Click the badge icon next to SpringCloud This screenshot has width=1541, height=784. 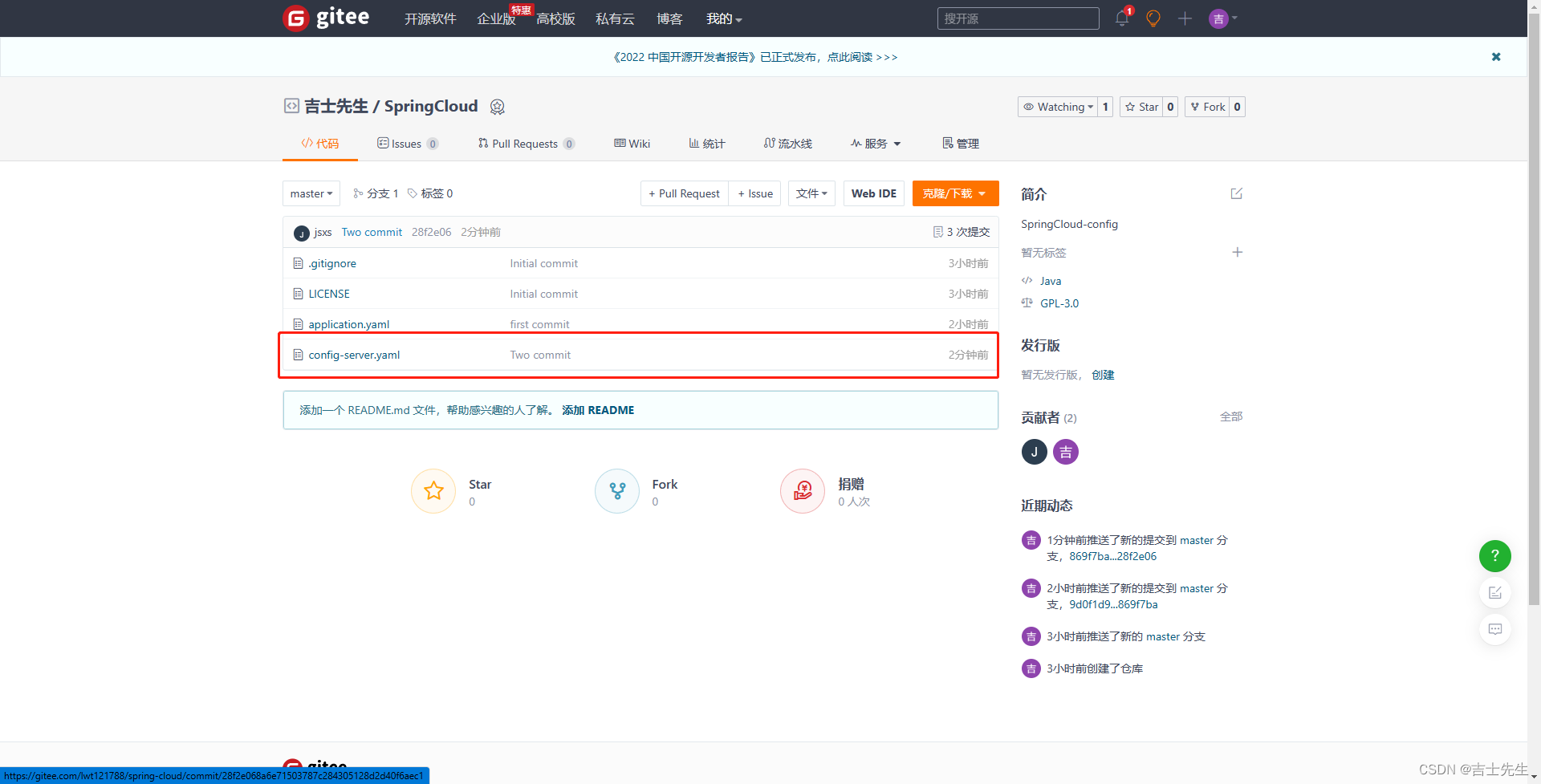pos(497,107)
